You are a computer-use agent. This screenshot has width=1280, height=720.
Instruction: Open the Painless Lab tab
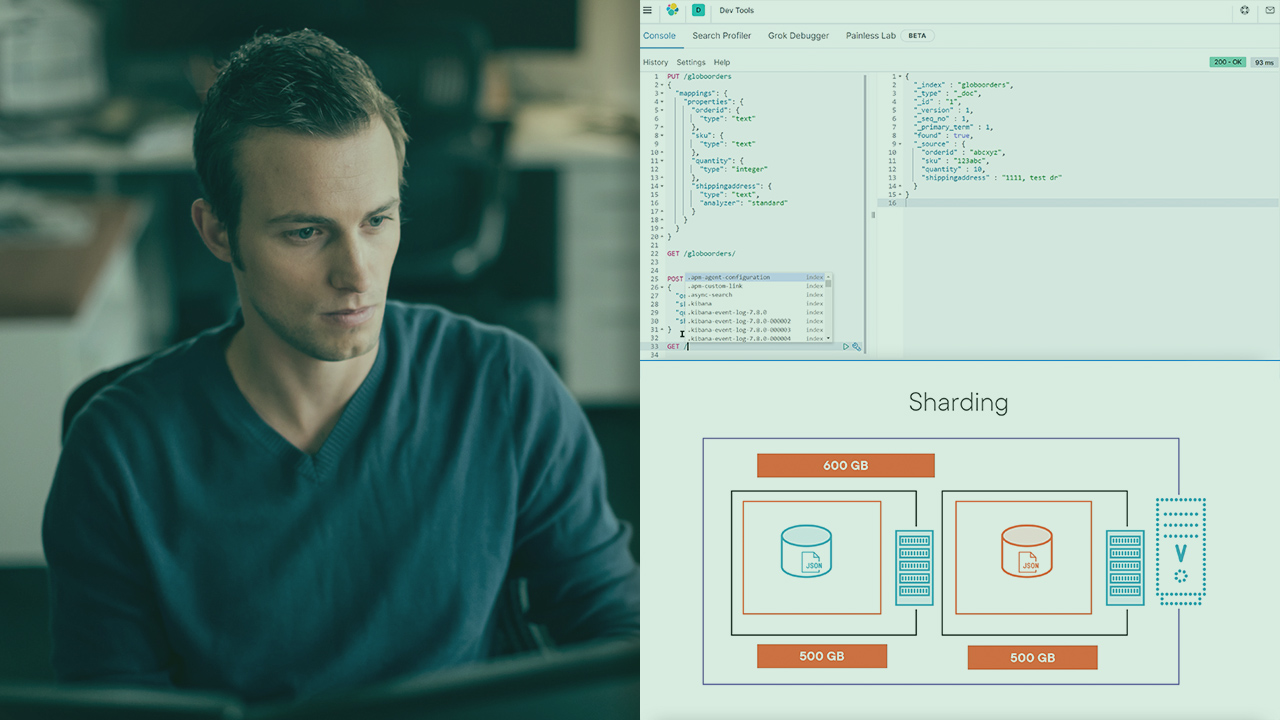coord(870,36)
